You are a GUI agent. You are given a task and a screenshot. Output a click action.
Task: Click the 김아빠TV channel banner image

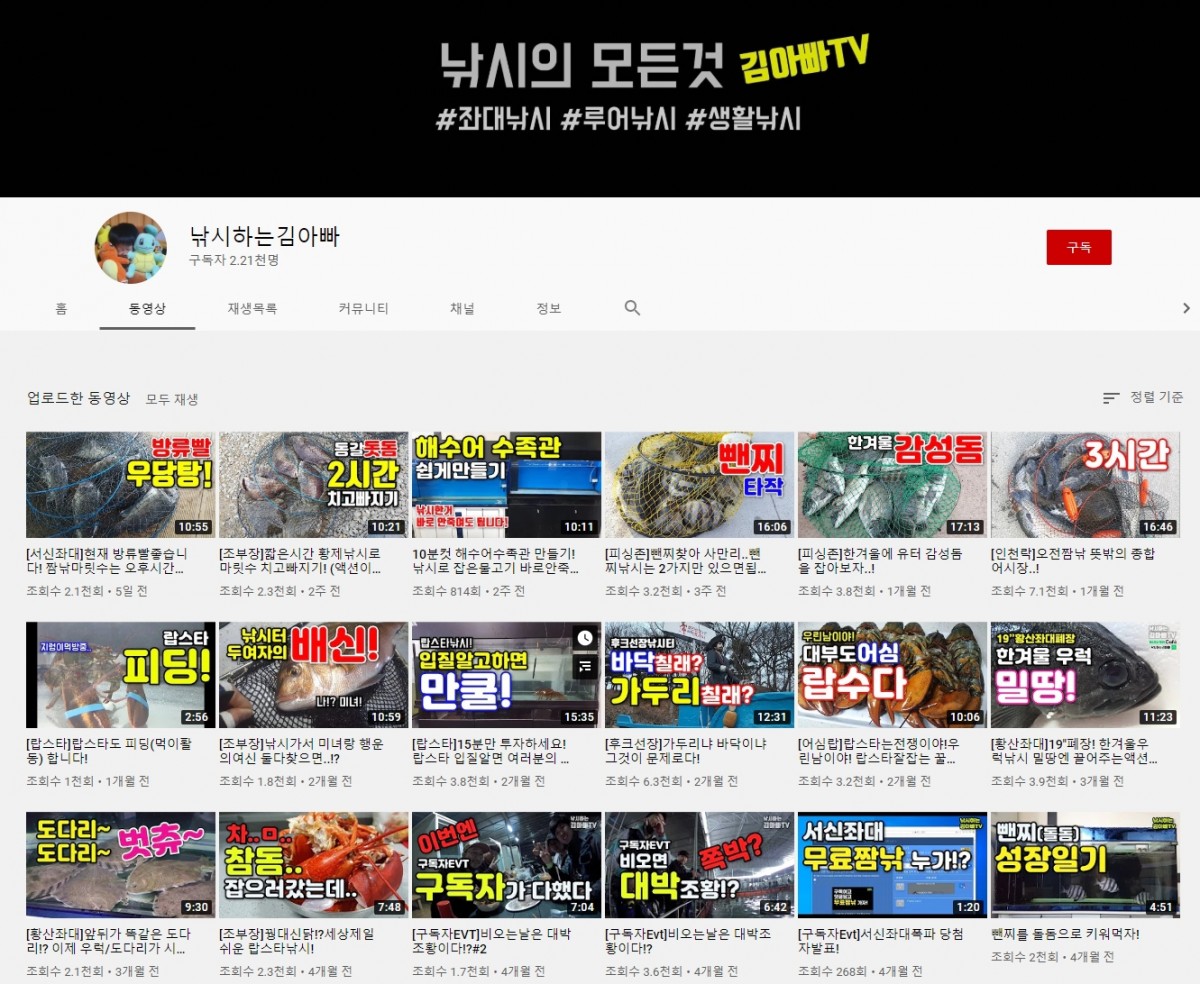point(600,98)
